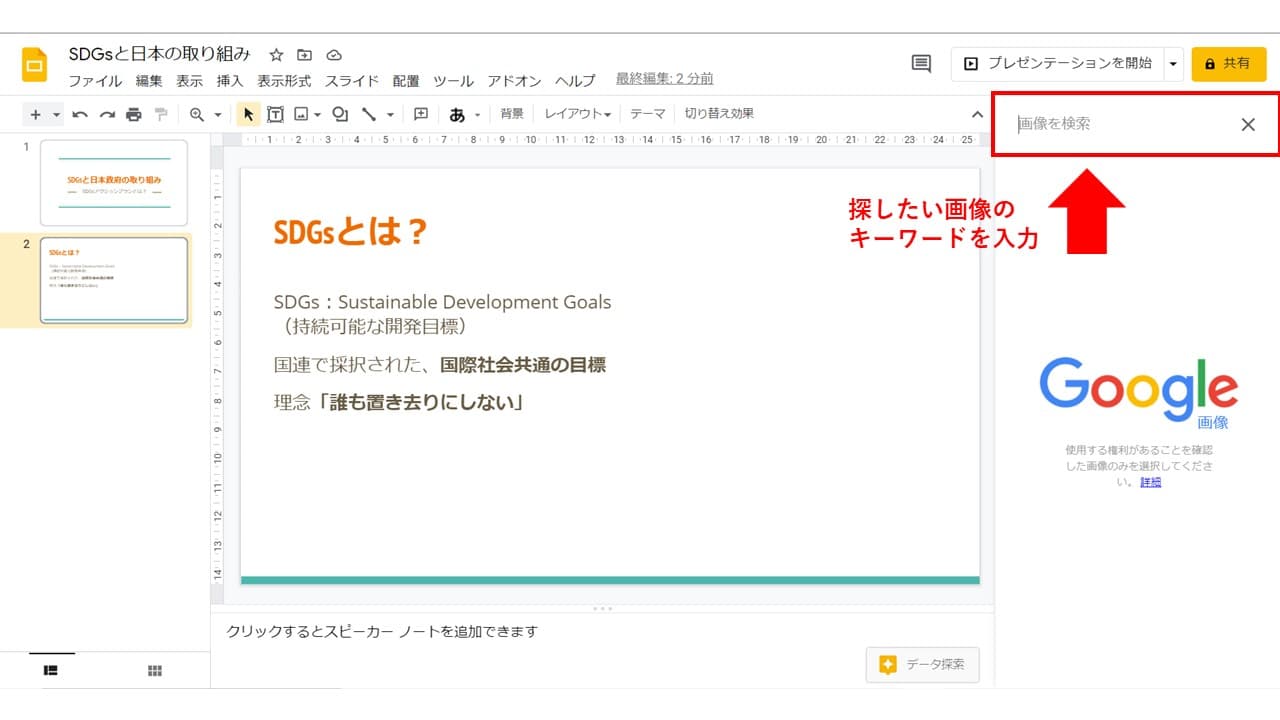Open comment history icon in header
This screenshot has height=720, width=1280.
(x=921, y=64)
